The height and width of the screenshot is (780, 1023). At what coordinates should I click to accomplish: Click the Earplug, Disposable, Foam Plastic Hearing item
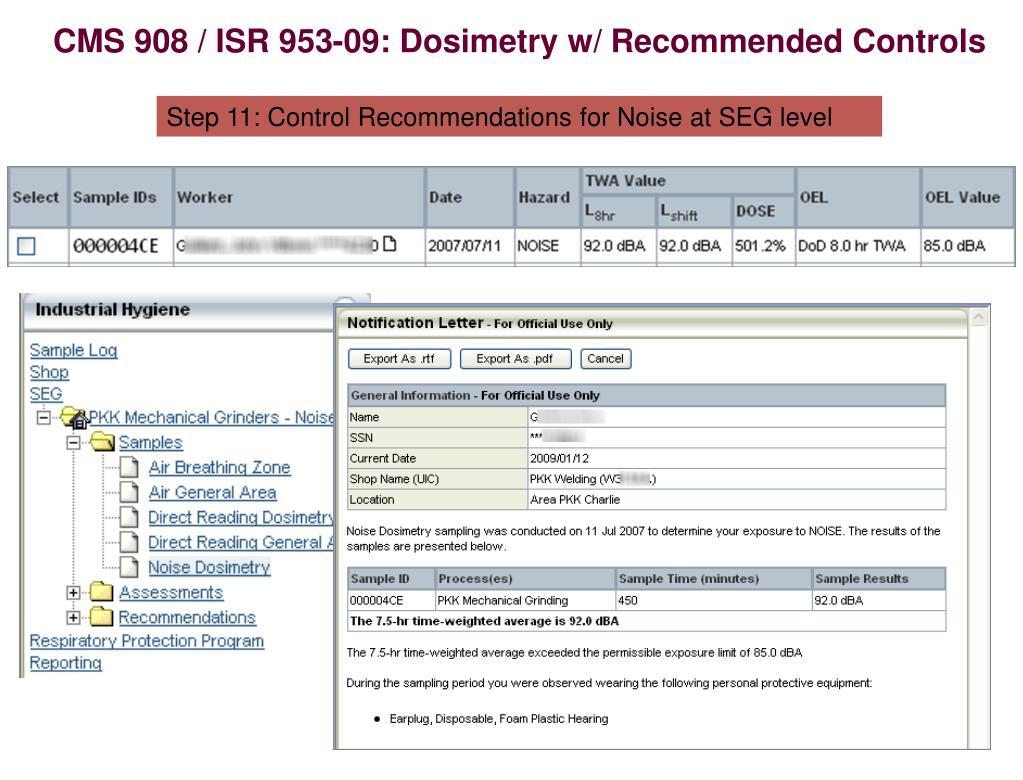tap(498, 719)
